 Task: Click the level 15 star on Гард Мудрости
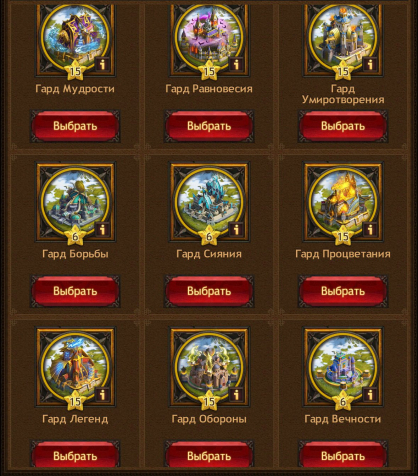[75, 71]
